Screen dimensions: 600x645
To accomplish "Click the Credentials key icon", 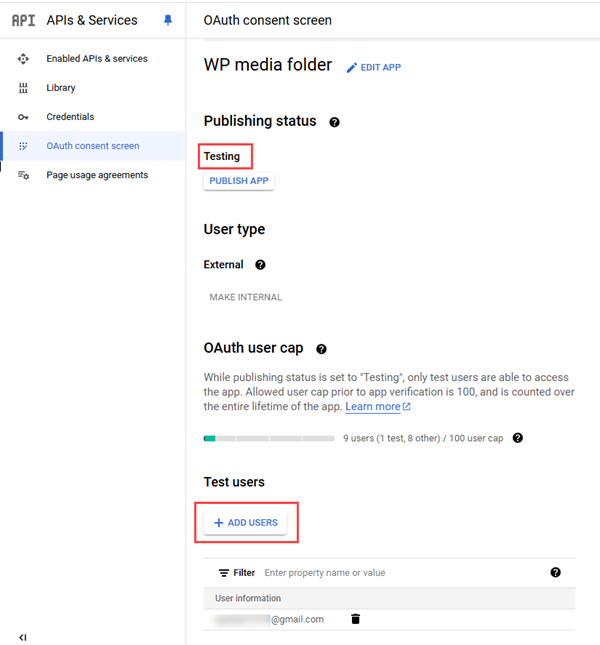I will [x=23, y=117].
